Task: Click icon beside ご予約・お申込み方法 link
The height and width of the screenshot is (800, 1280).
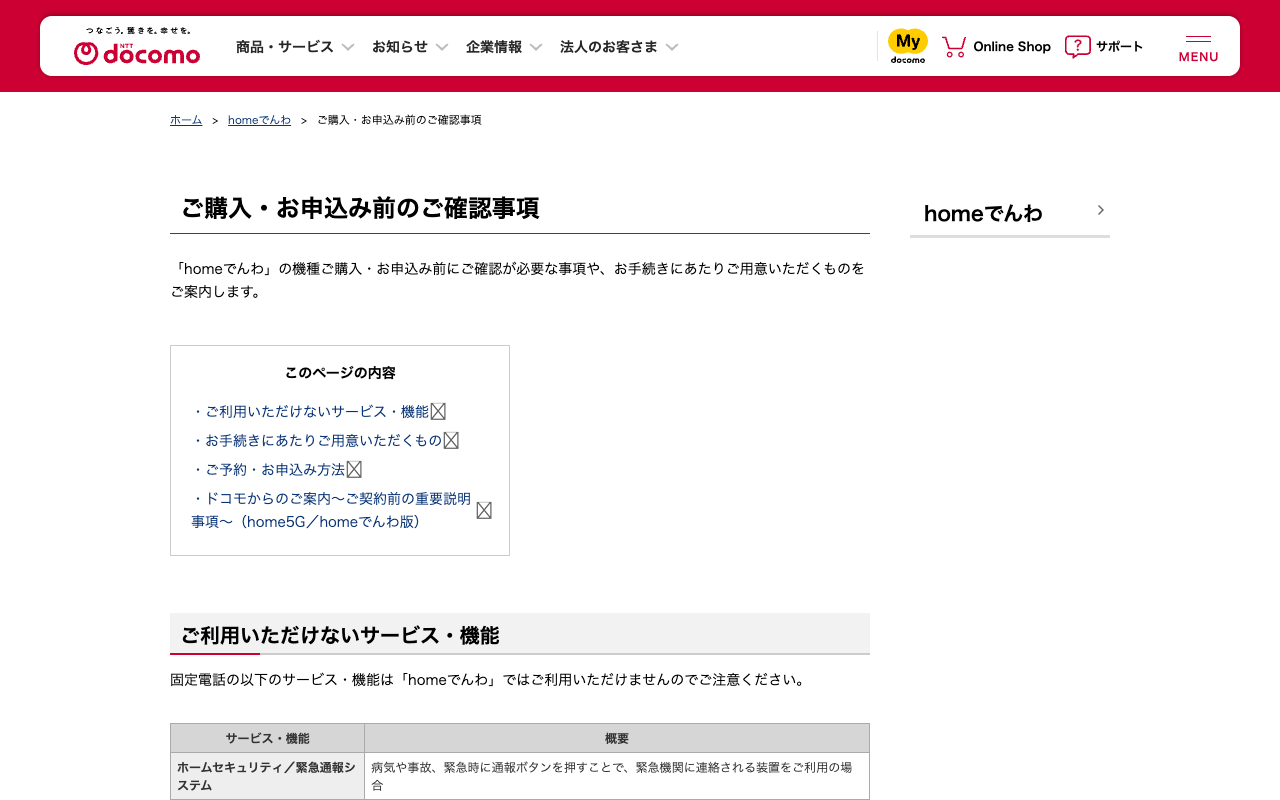Action: pyautogui.click(x=354, y=469)
